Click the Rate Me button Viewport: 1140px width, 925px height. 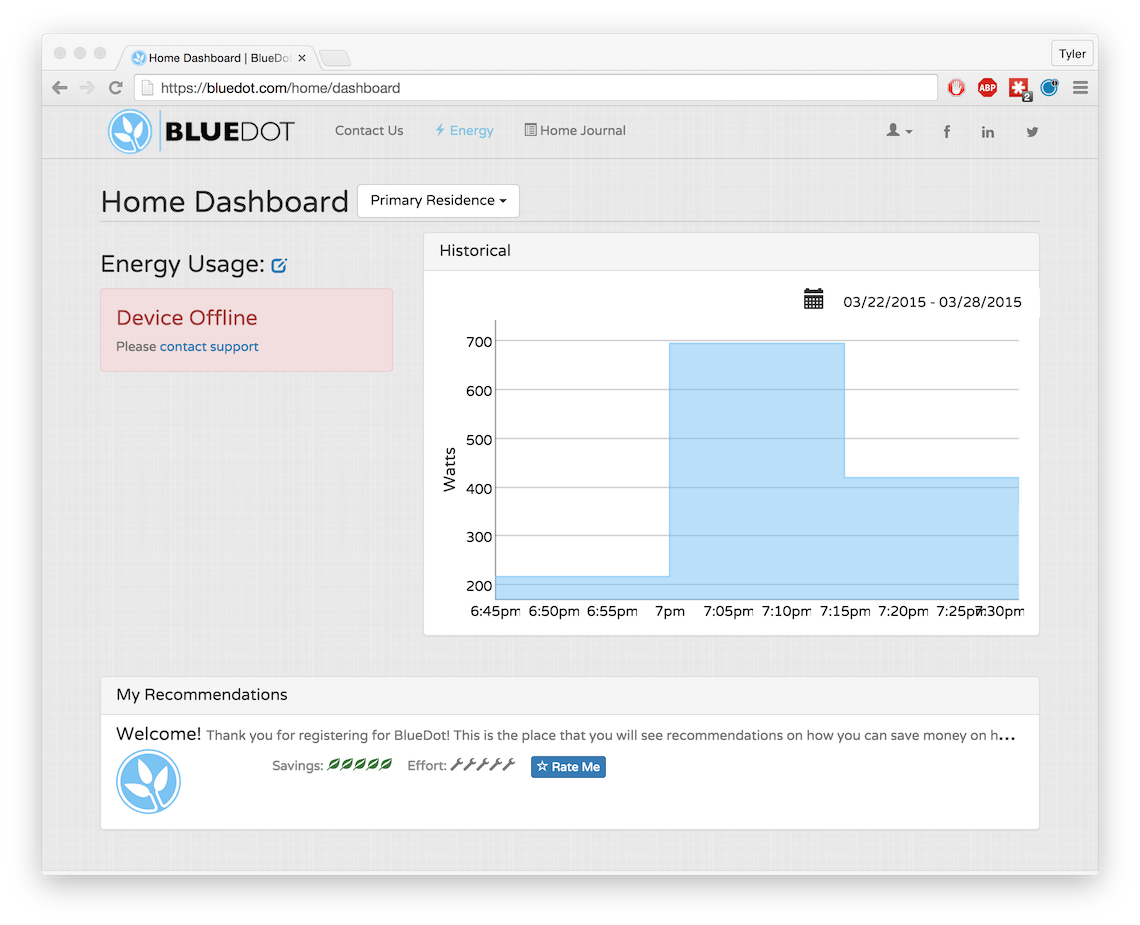click(569, 766)
